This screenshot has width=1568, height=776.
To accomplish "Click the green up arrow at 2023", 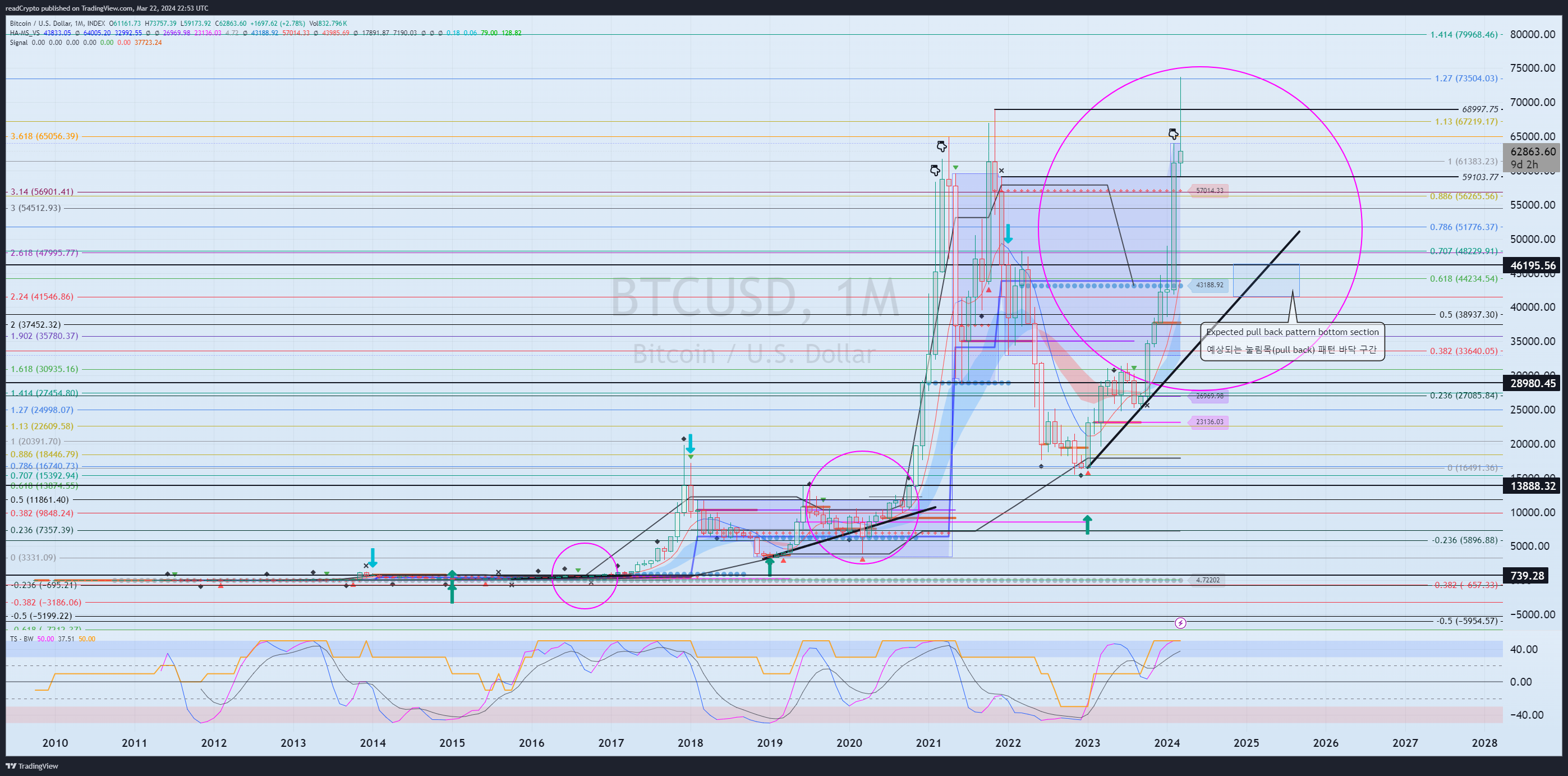I will [1087, 525].
